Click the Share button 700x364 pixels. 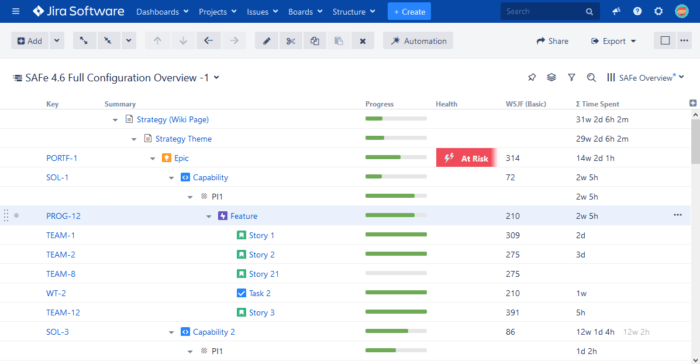(552, 41)
